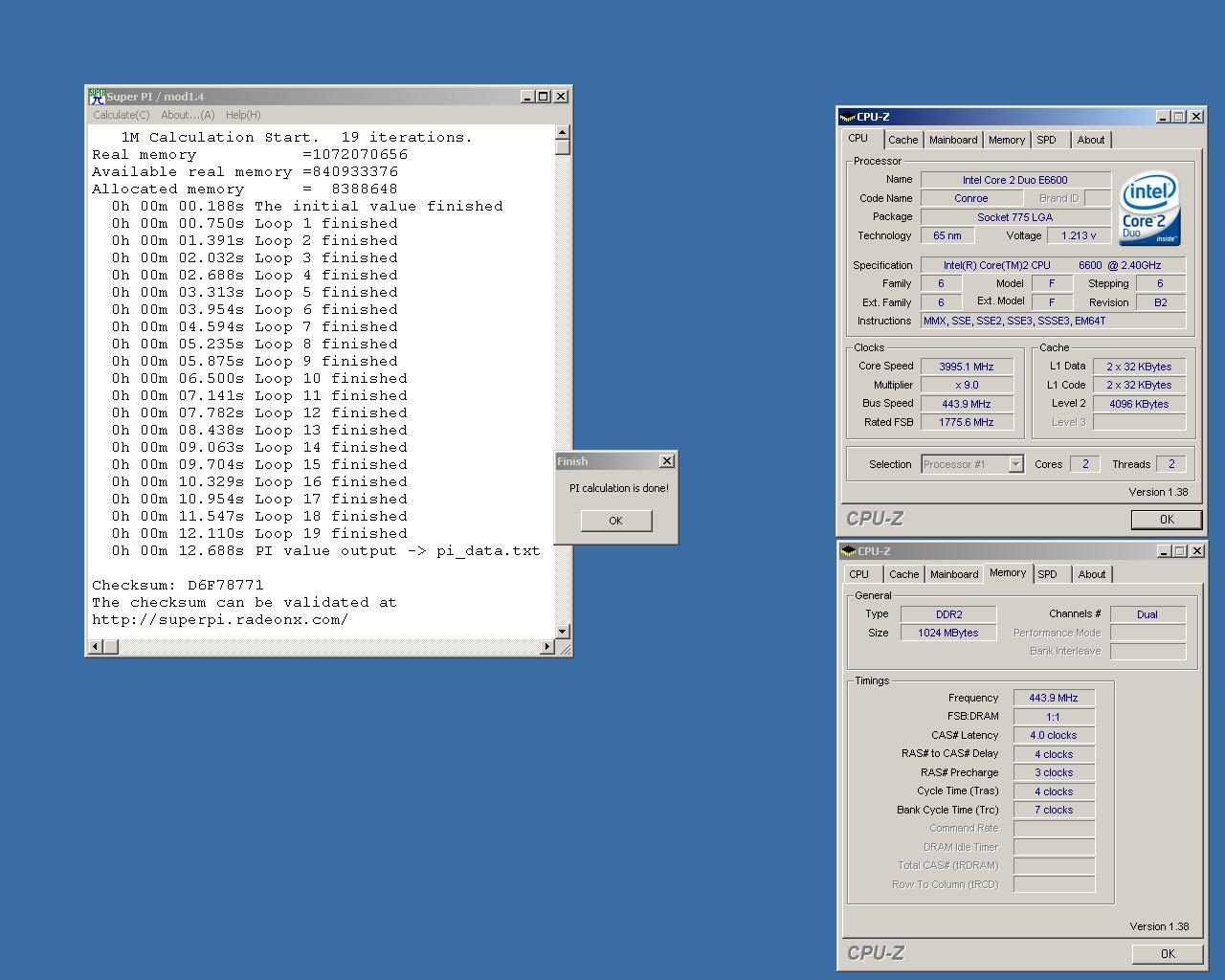Screen dimensions: 1225x980
Task: Click the Rated FSB value 1775.6 MHz
Action: (967, 422)
